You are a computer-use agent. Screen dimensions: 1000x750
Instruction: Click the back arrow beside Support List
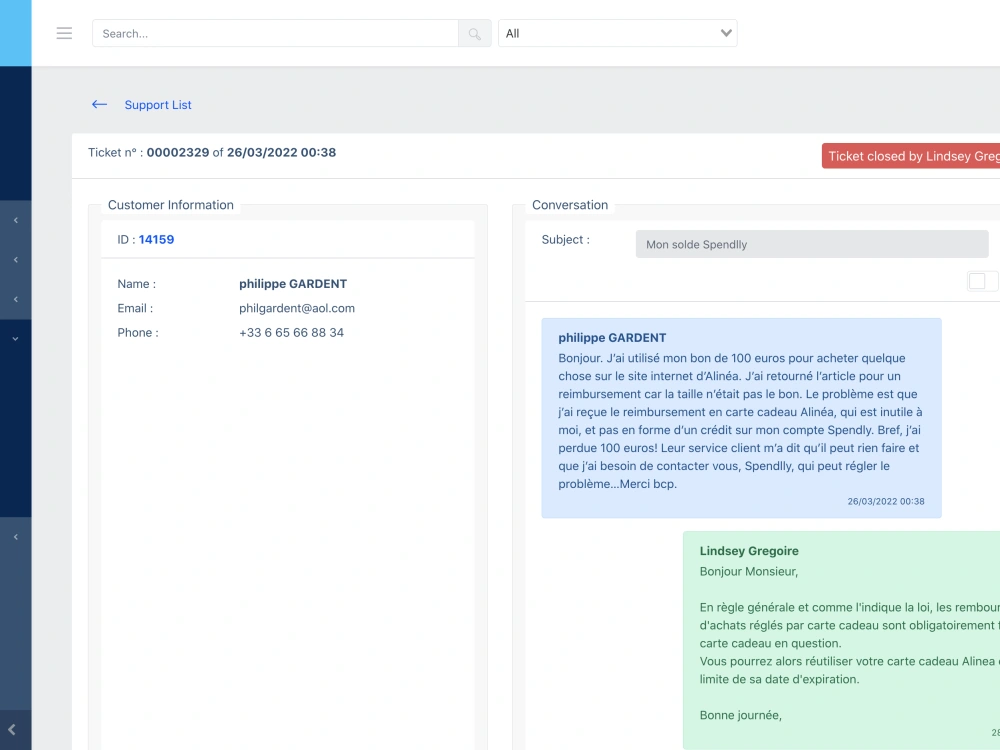pyautogui.click(x=99, y=105)
